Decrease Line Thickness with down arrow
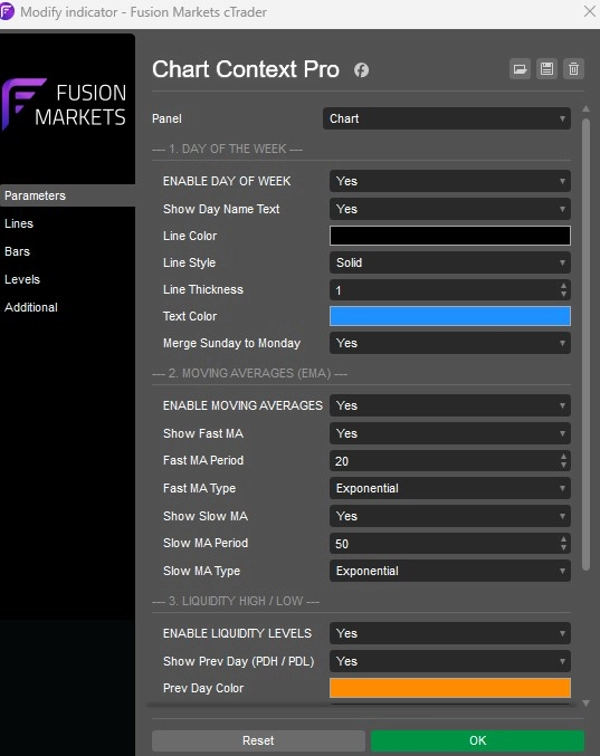Viewport: 600px width, 756px height. click(x=563, y=294)
